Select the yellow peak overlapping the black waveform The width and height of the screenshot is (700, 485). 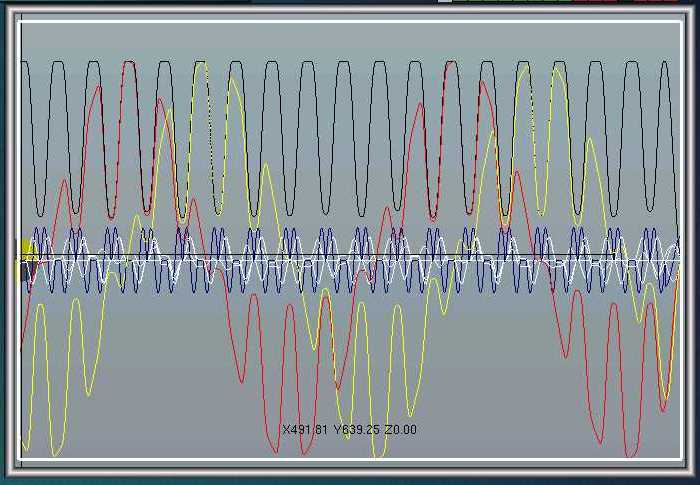(x=201, y=64)
